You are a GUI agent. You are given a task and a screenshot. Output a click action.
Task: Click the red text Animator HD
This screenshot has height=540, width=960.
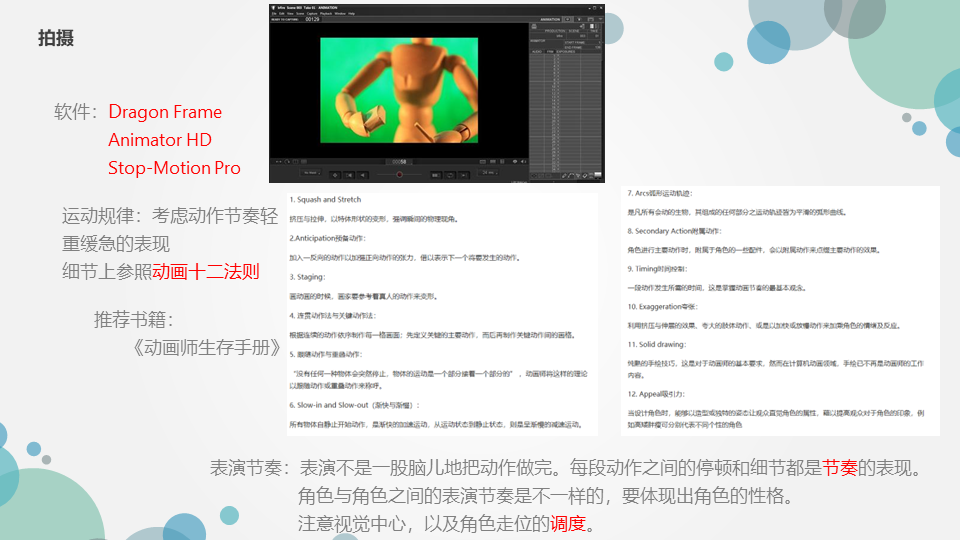tap(160, 140)
